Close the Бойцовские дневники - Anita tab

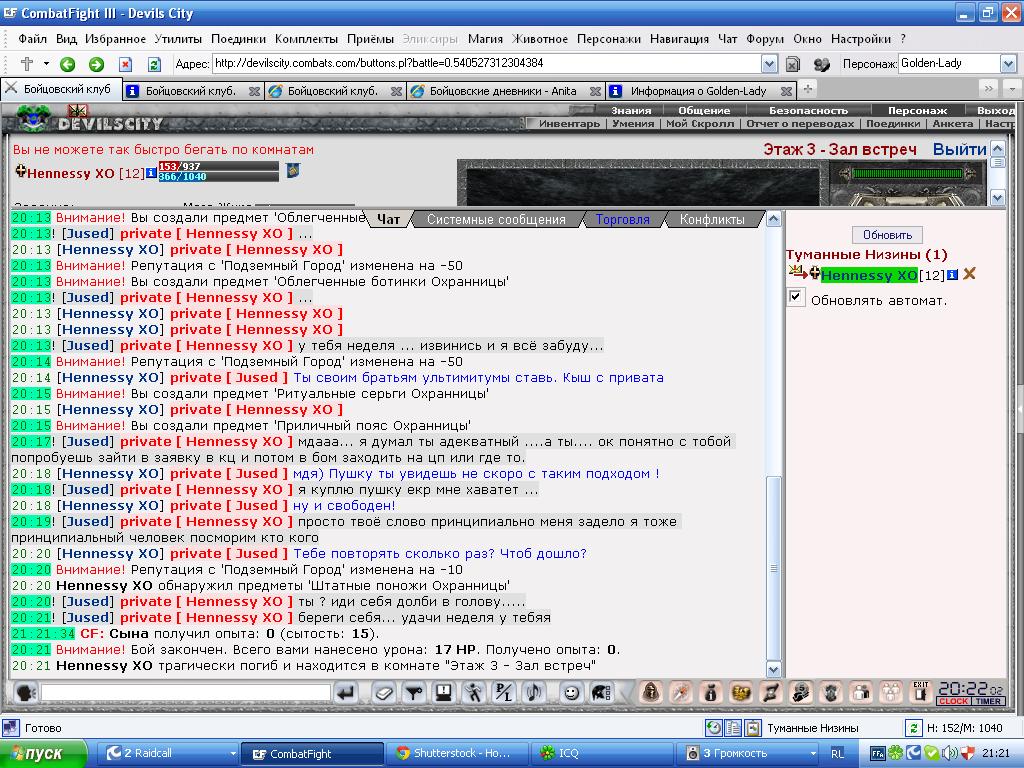[595, 91]
